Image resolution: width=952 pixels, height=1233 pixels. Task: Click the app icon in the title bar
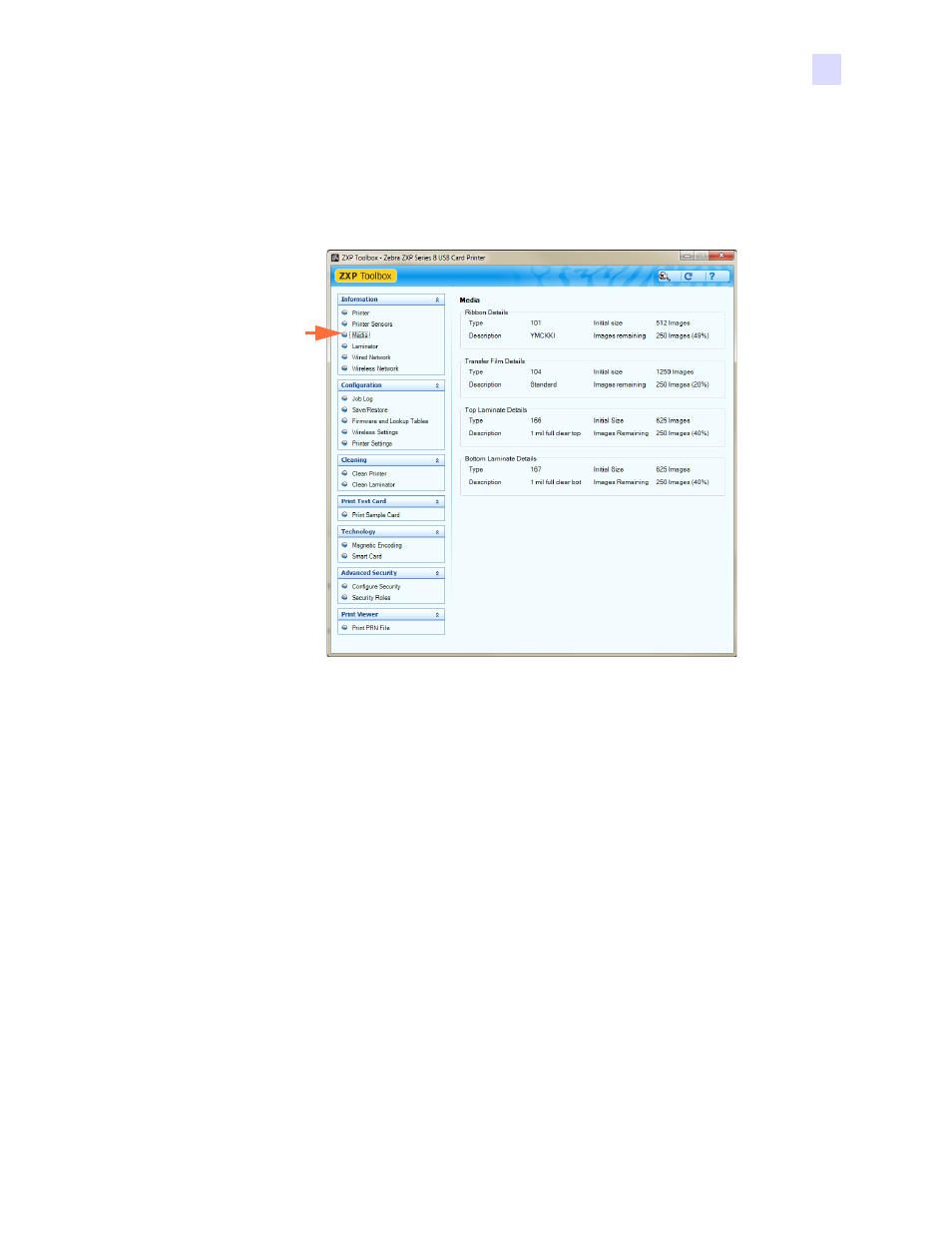point(335,258)
